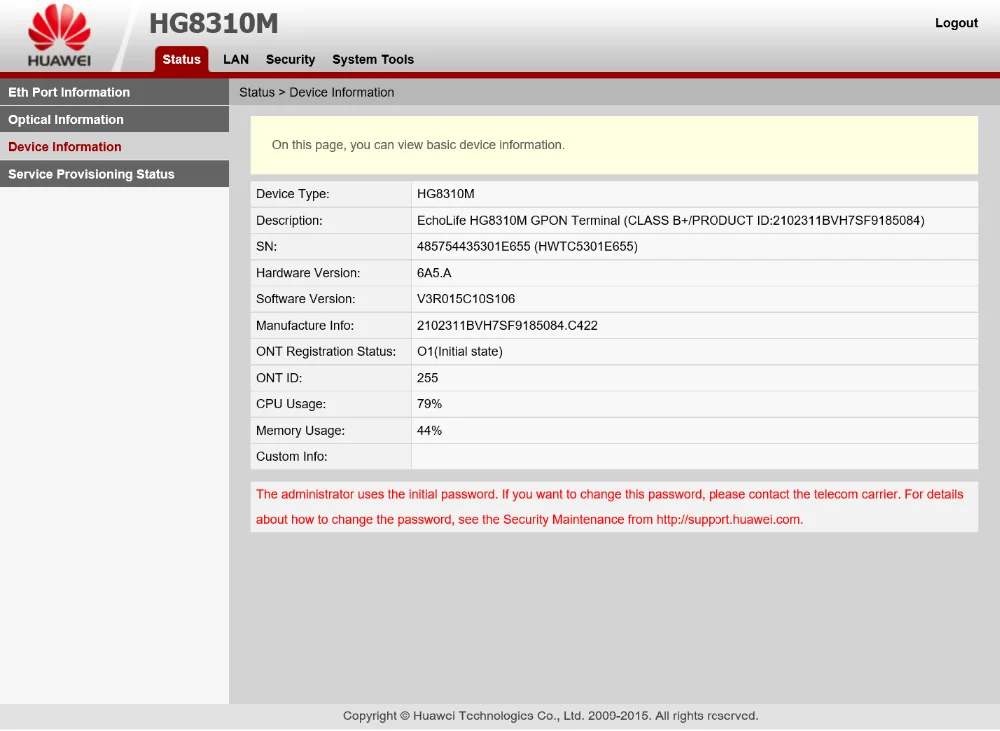Go to System Tools tab
1000x731 pixels.
pyautogui.click(x=373, y=60)
